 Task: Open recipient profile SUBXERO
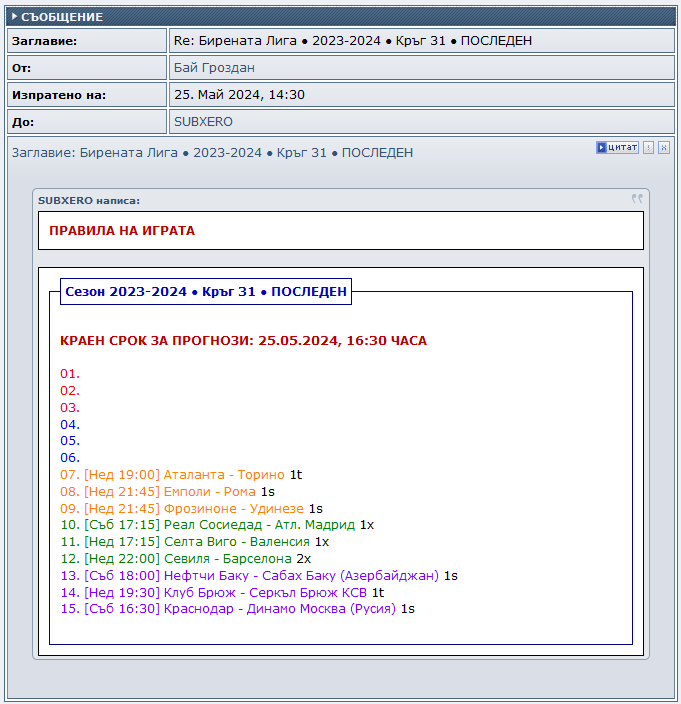point(203,122)
